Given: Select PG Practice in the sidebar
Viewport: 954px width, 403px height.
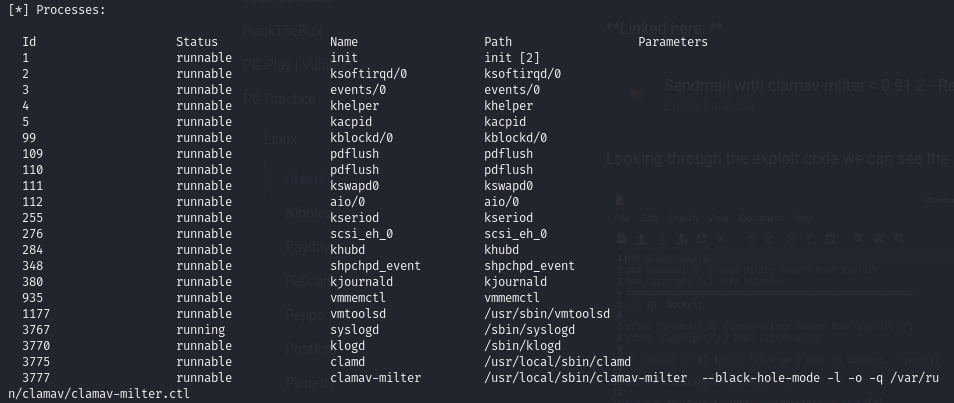Looking at the screenshot, I should click(279, 99).
